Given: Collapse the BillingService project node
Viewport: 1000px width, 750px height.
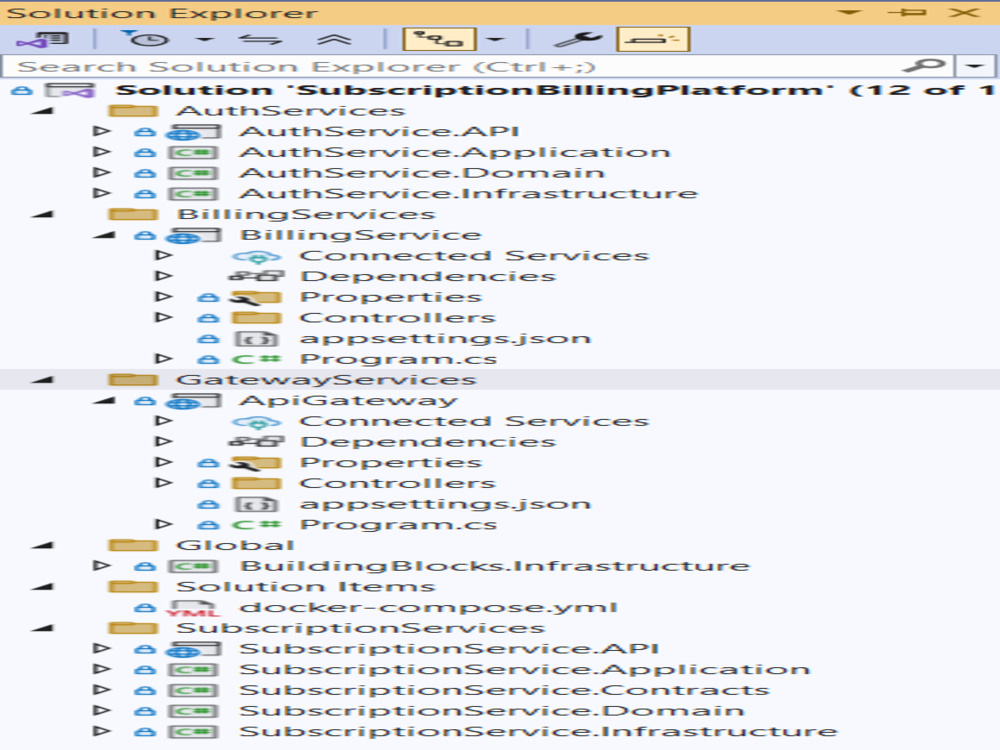Looking at the screenshot, I should coord(105,235).
